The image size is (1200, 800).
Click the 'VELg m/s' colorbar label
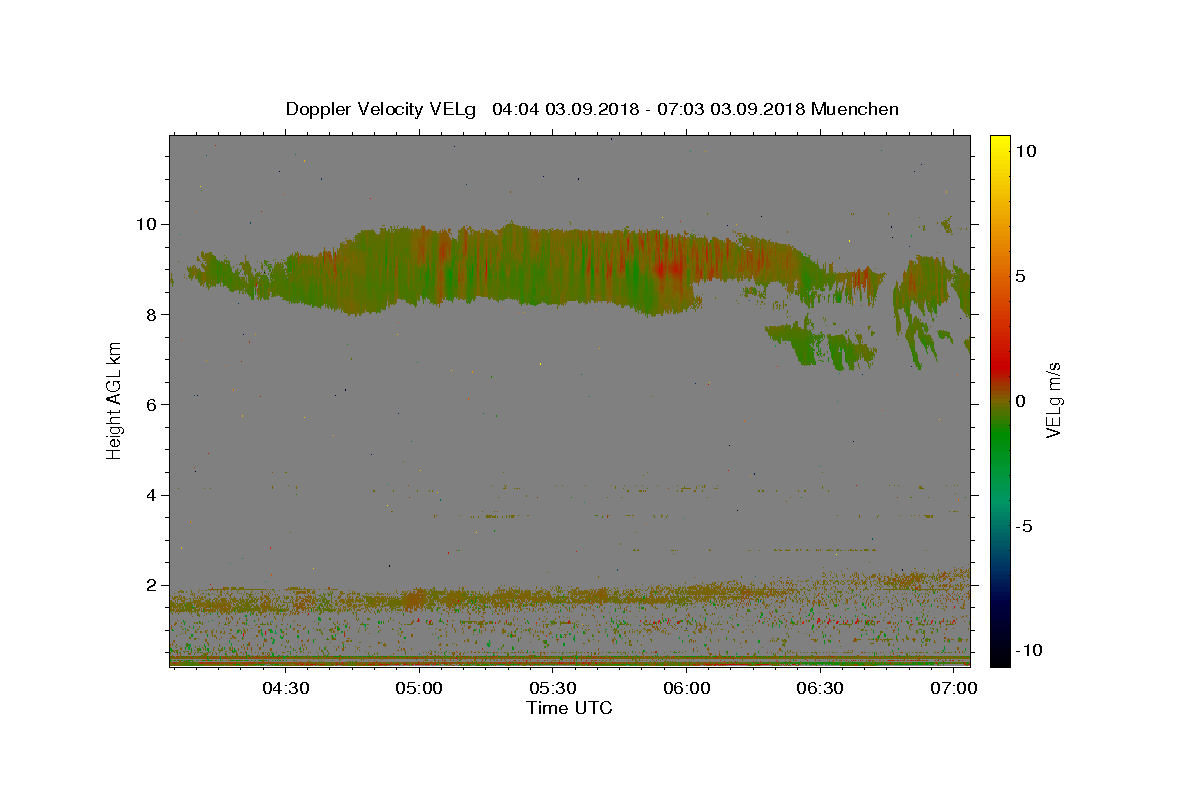pos(1053,401)
